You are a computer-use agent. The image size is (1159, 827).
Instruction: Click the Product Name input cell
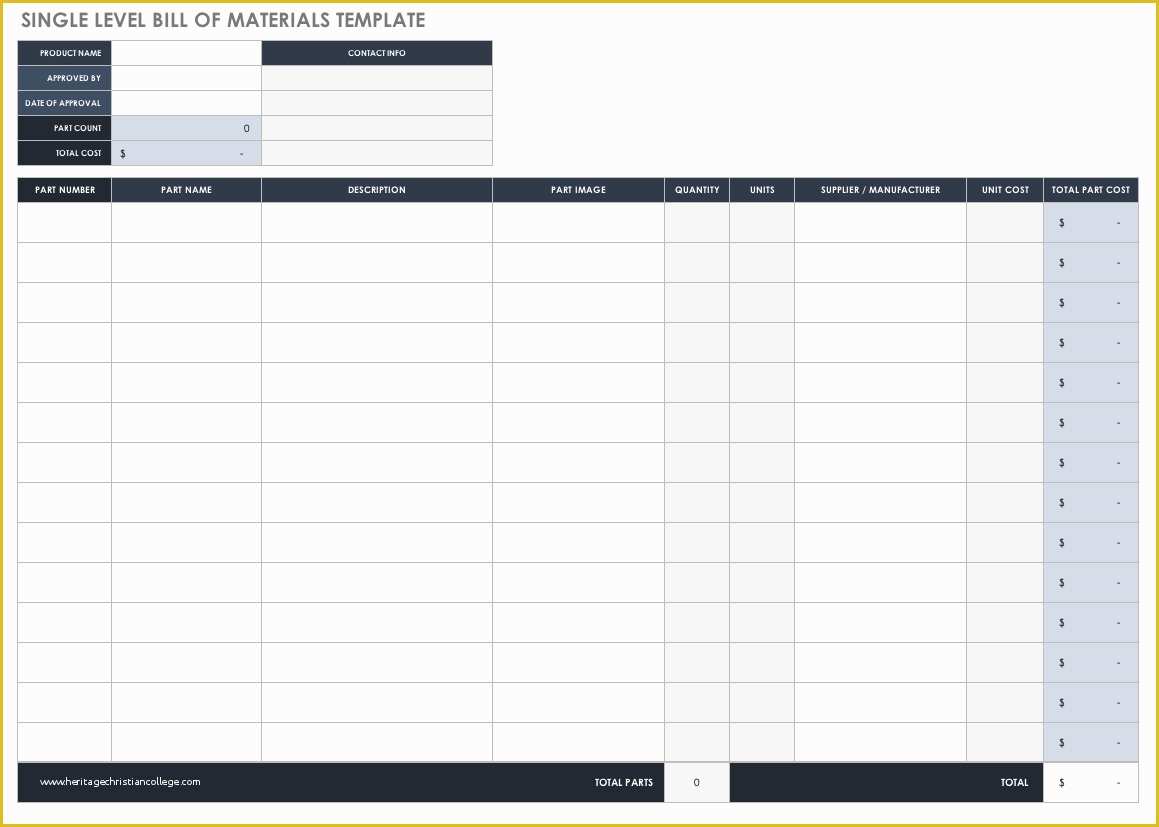tap(186, 53)
